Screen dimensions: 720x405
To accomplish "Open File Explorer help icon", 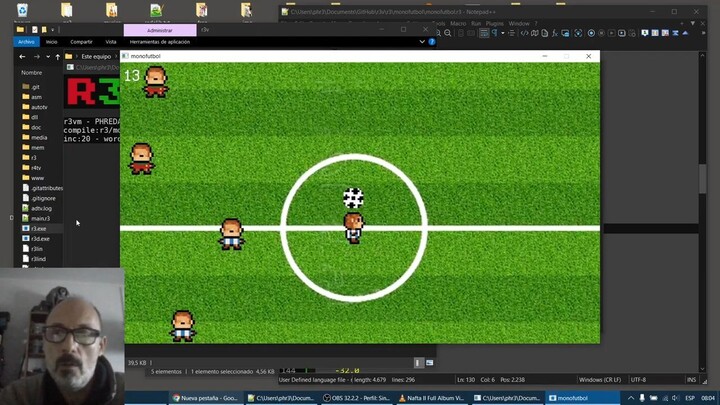I will [432, 42].
